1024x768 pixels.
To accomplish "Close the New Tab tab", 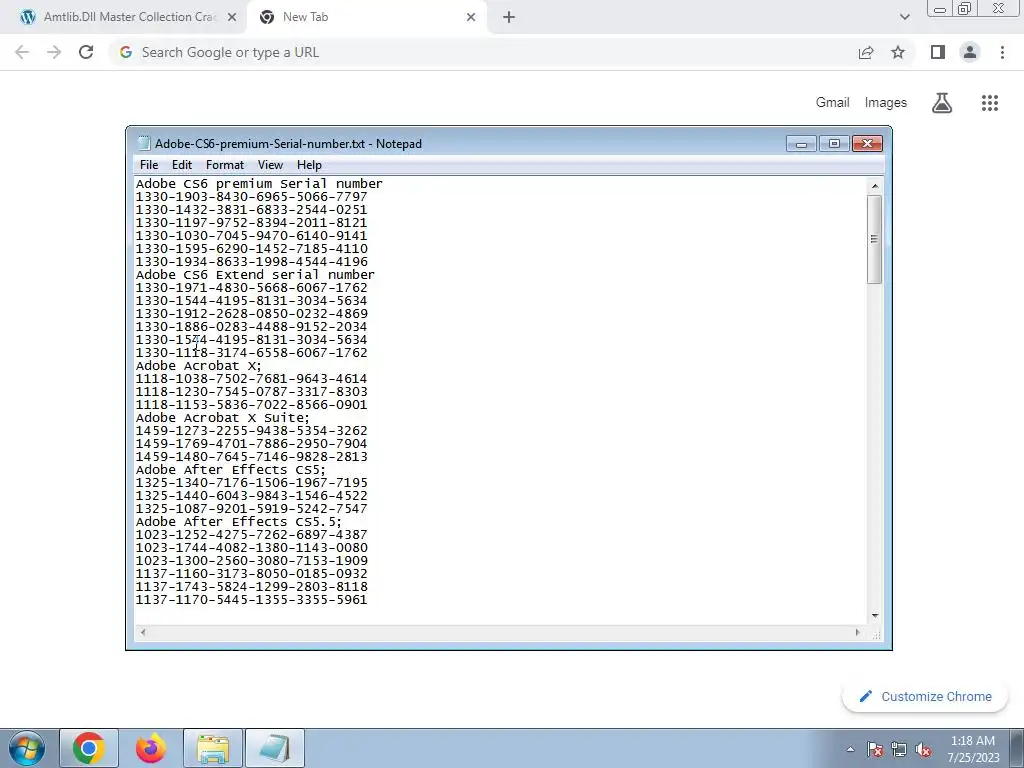I will [x=471, y=17].
